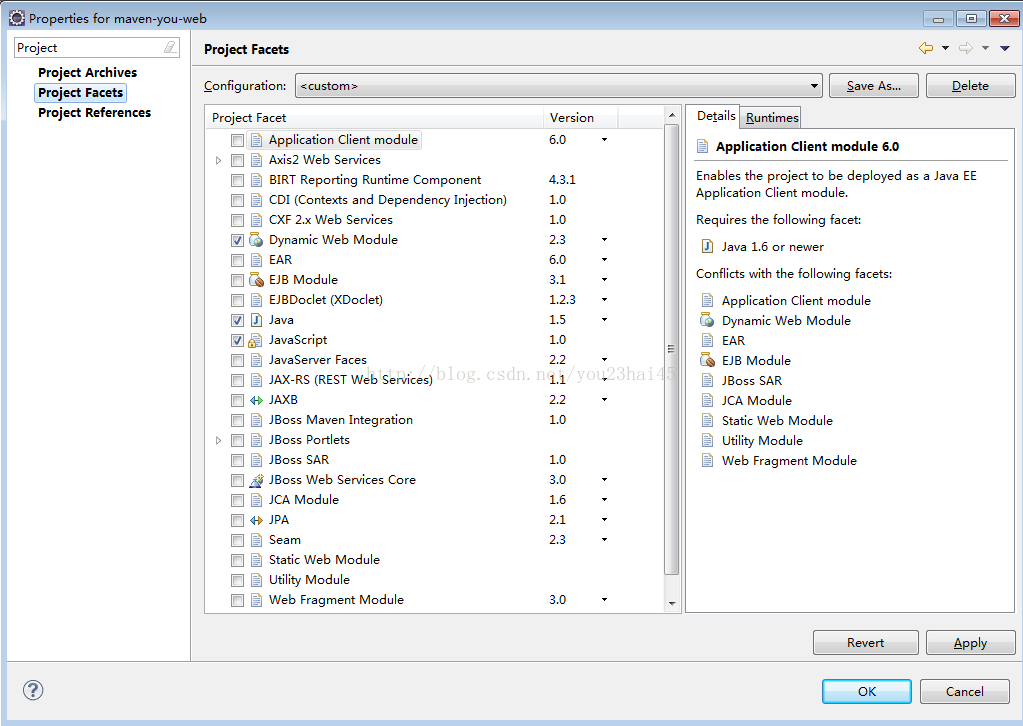This screenshot has width=1023, height=726.
Task: Click the JBoss Web Services Core icon
Action: [256, 480]
